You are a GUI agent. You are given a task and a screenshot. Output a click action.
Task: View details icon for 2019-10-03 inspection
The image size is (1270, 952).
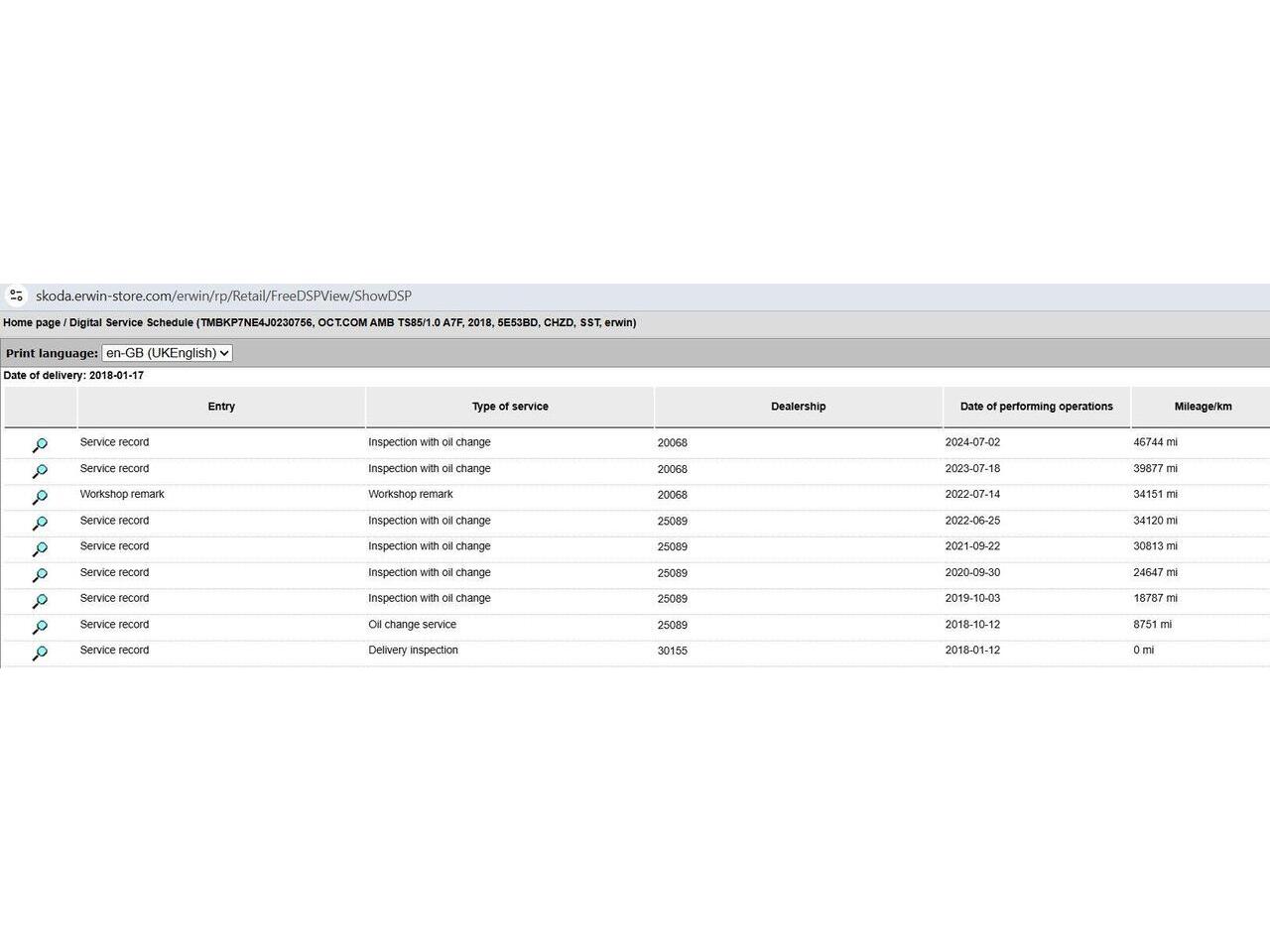40,601
